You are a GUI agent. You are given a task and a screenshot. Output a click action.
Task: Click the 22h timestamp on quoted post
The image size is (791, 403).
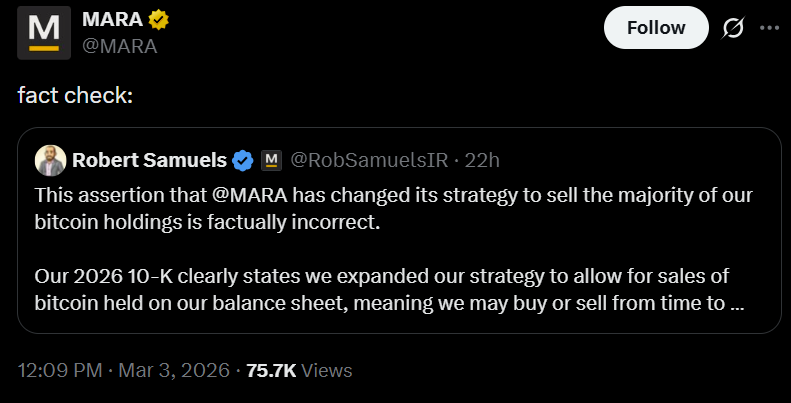point(481,160)
